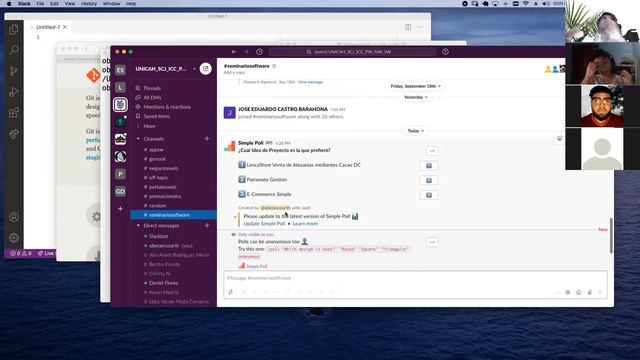Expand More in Slack sidebar
Screen dimensions: 640x360
coord(149,126)
